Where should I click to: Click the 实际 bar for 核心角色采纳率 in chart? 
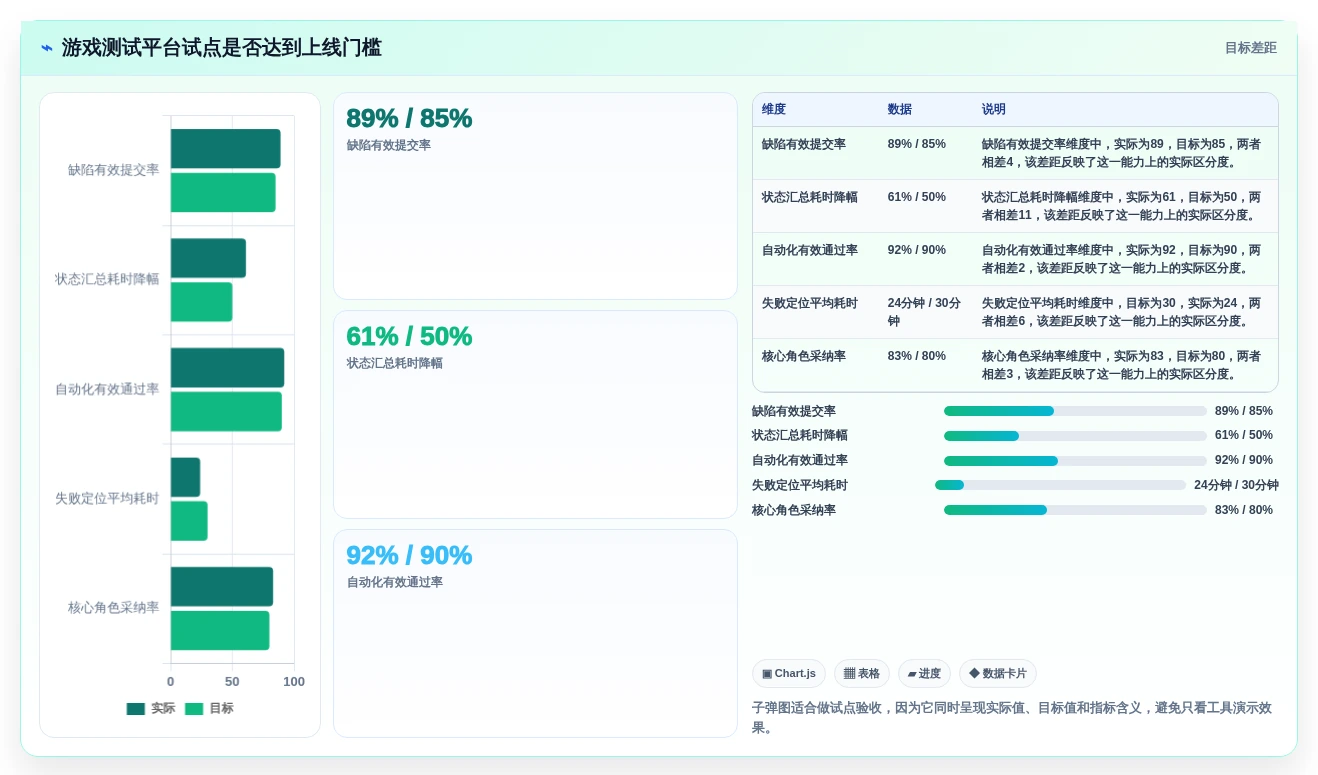(x=222, y=587)
